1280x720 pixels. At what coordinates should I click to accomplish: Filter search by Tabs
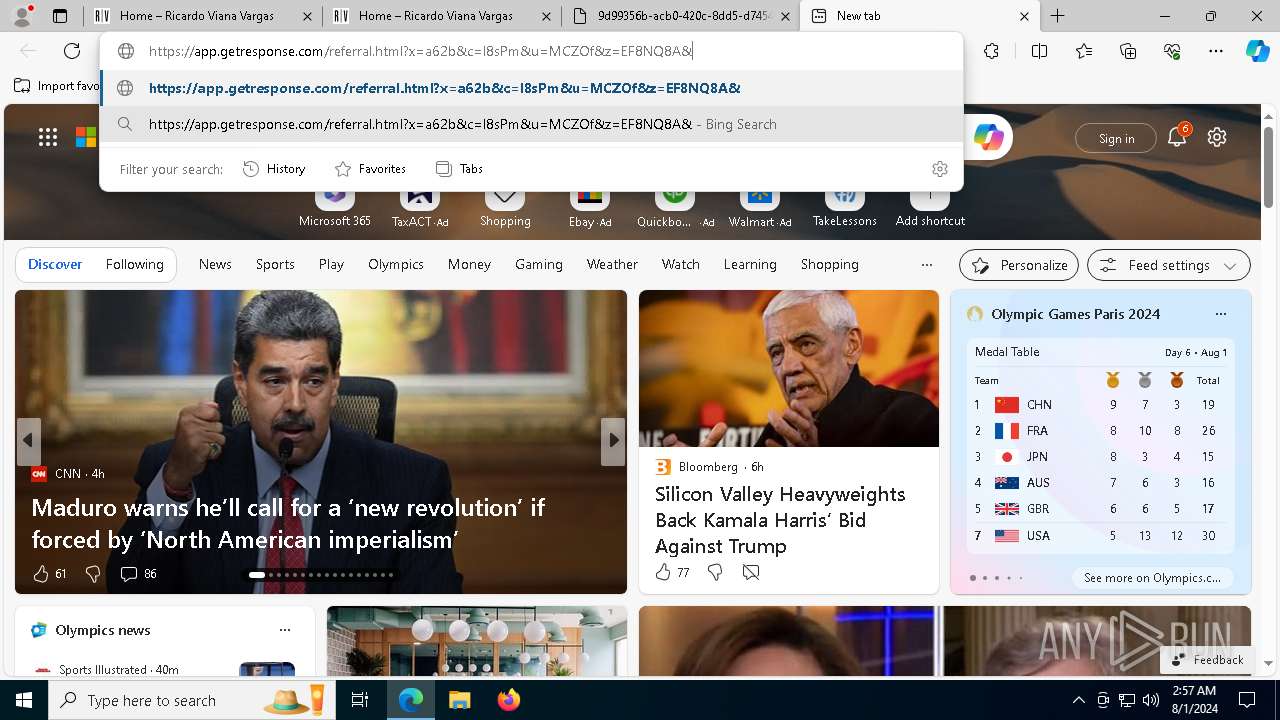pos(459,169)
